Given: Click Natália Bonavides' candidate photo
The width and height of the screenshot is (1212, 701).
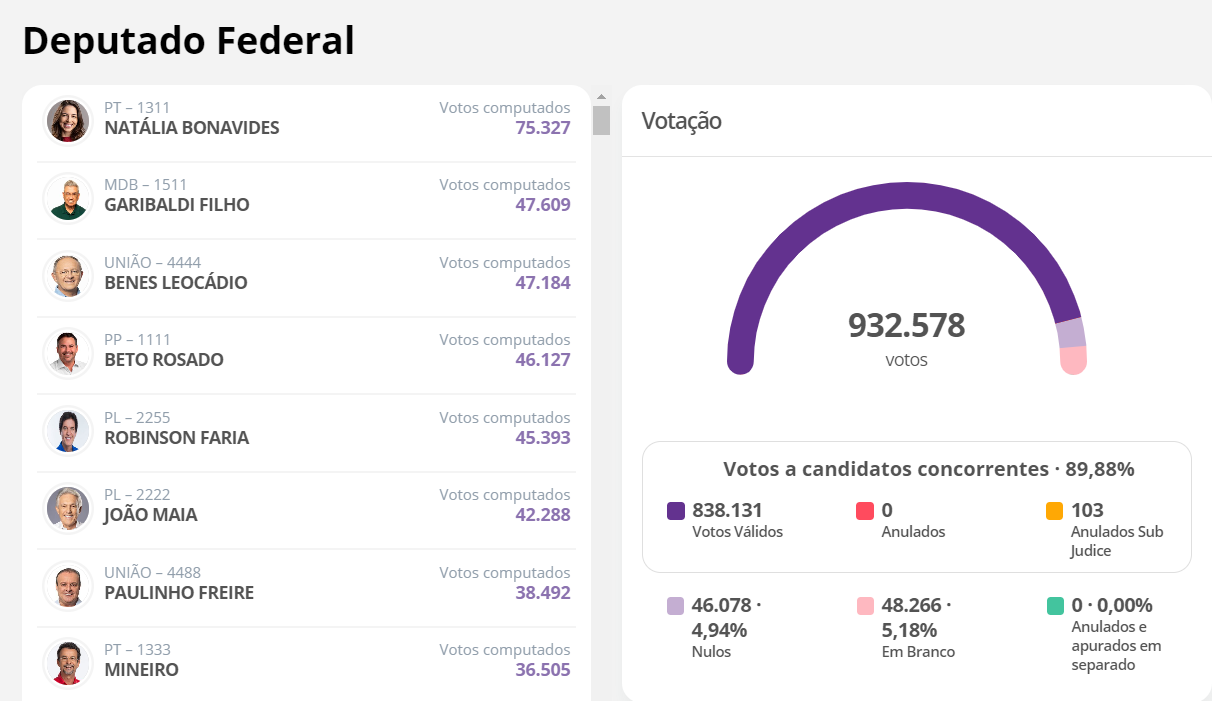Looking at the screenshot, I should coord(68,120).
